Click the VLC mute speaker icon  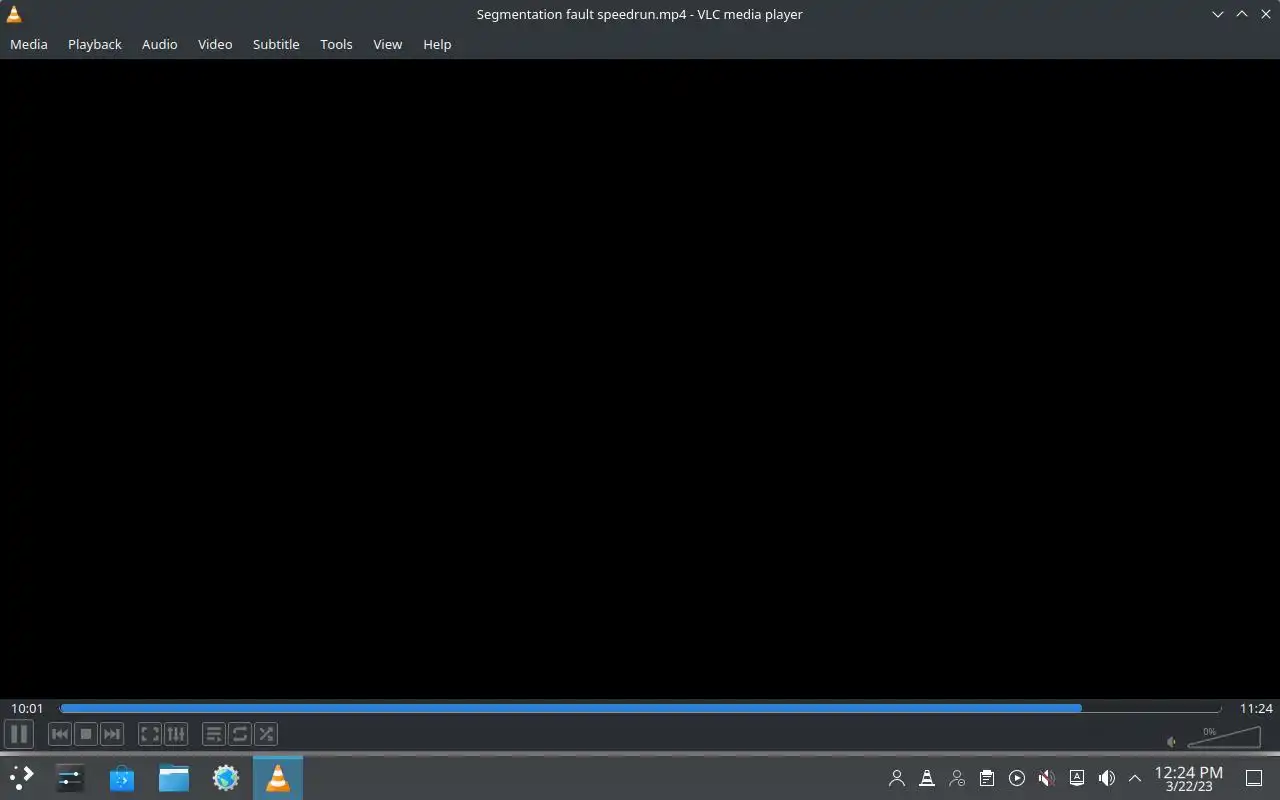[x=1172, y=742]
